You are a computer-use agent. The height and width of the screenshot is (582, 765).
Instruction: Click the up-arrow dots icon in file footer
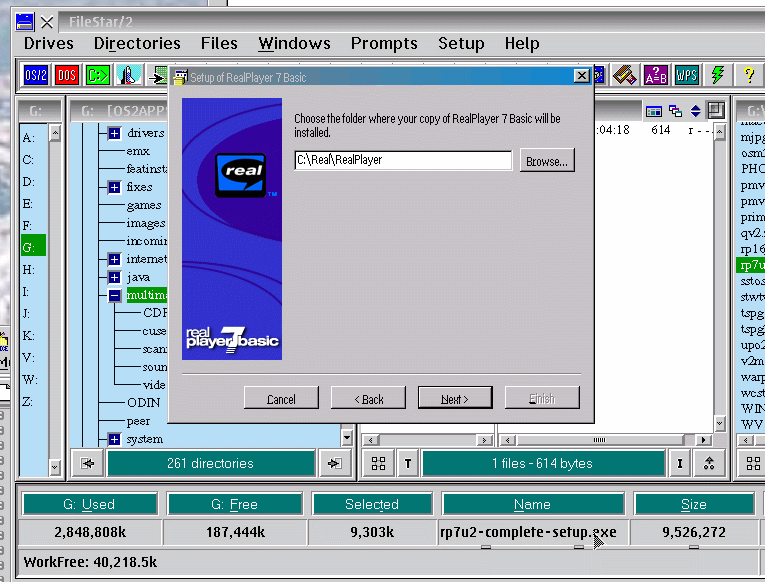click(709, 463)
